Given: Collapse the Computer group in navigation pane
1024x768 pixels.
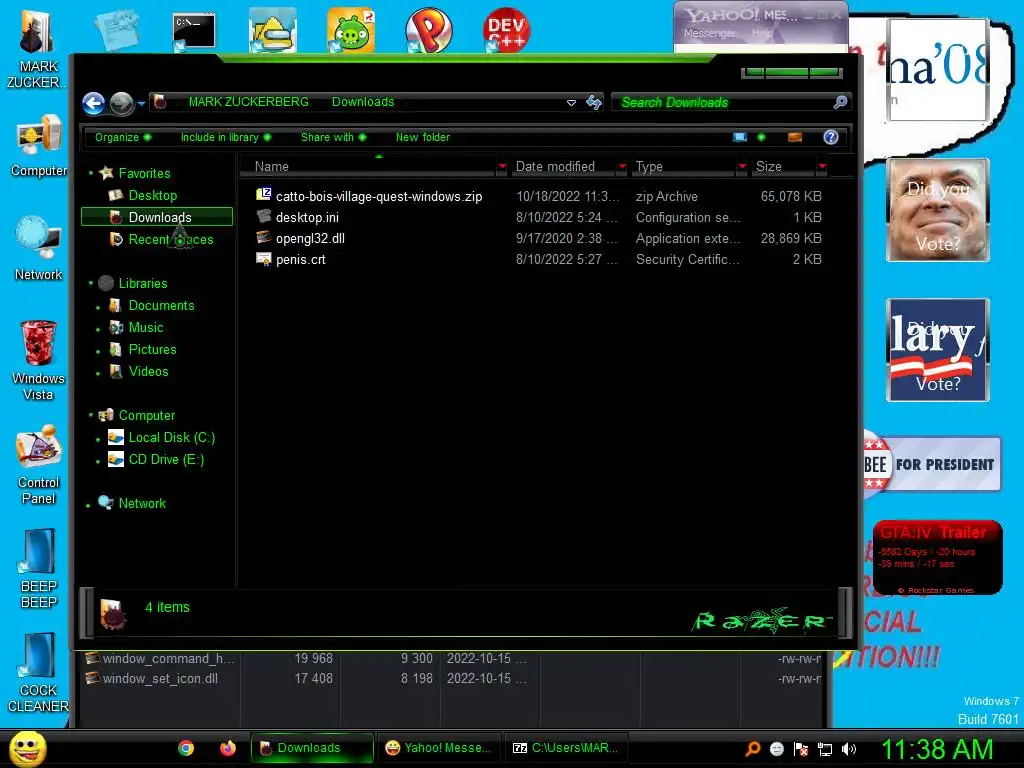Looking at the screenshot, I should 91,415.
